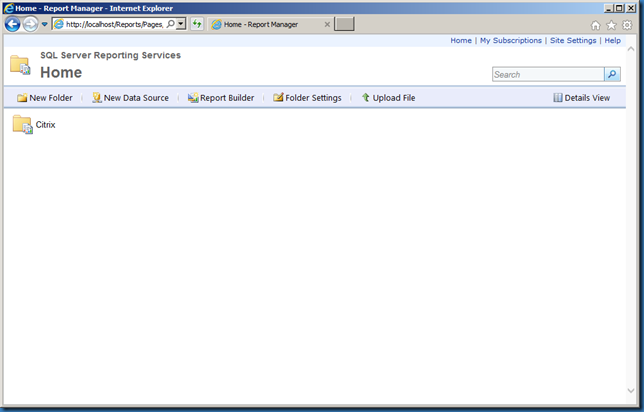644x412 pixels.
Task: Open the Site Settings link
Action: point(573,40)
